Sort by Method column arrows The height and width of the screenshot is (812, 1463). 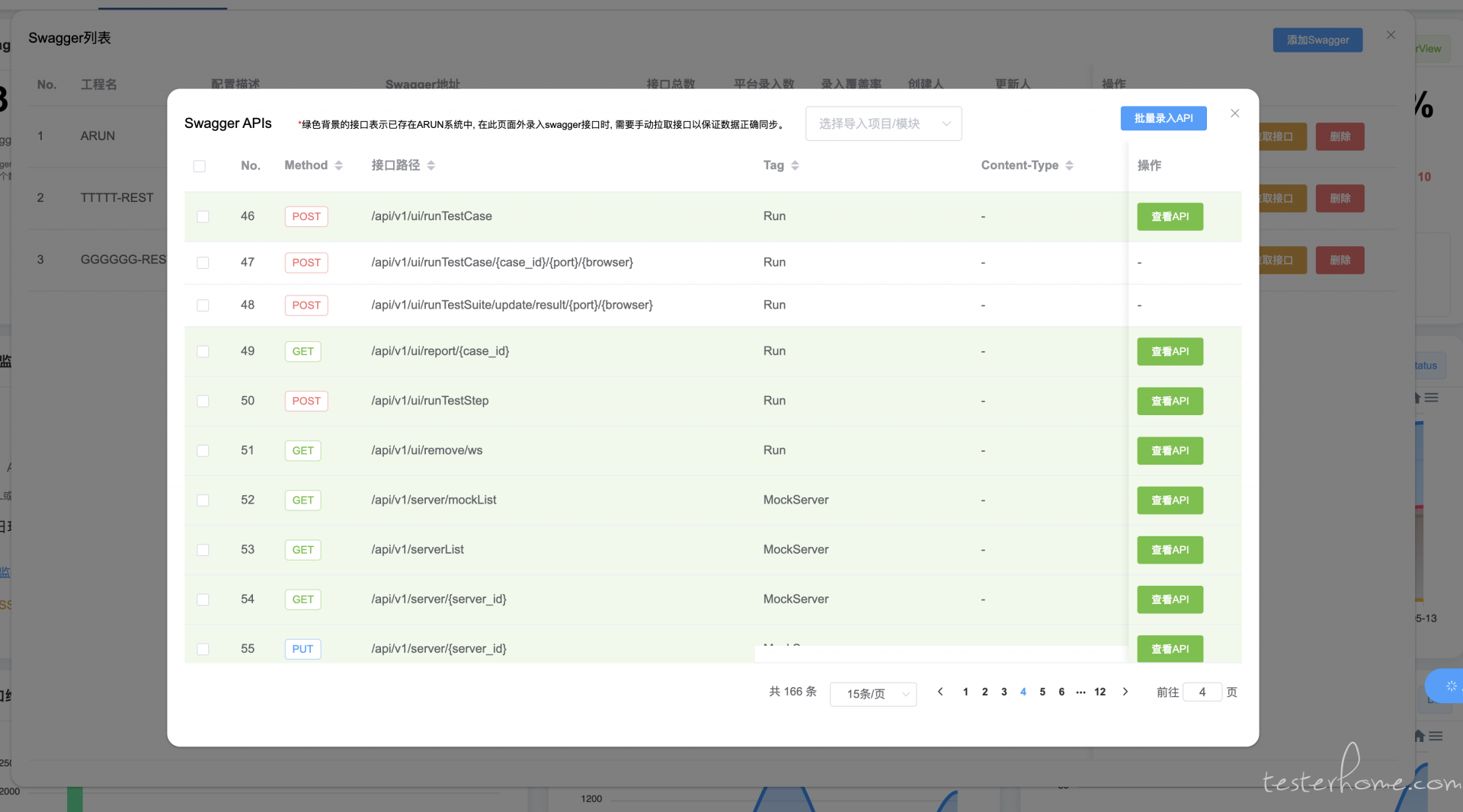[x=338, y=165]
